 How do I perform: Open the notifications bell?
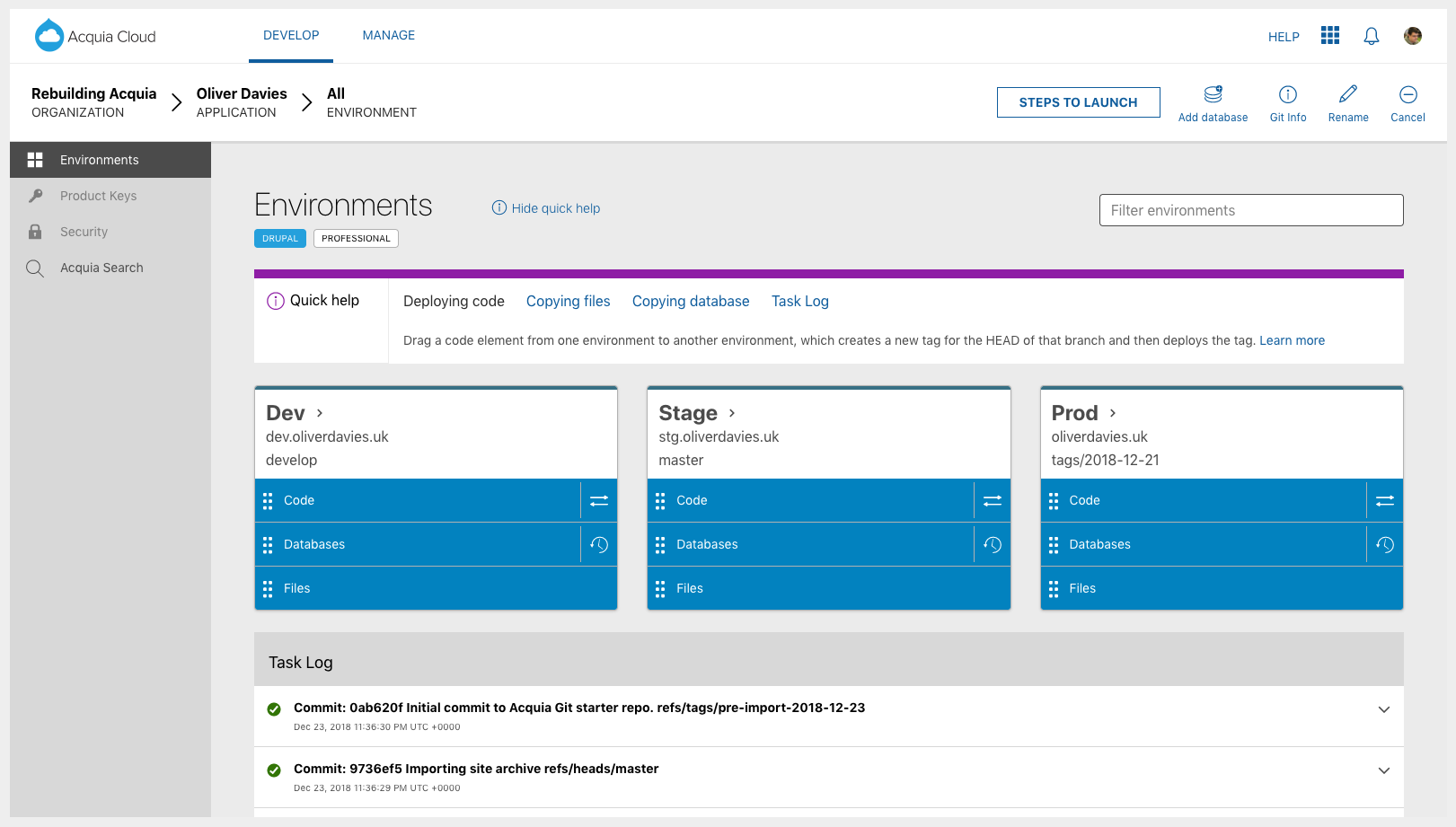click(1371, 37)
